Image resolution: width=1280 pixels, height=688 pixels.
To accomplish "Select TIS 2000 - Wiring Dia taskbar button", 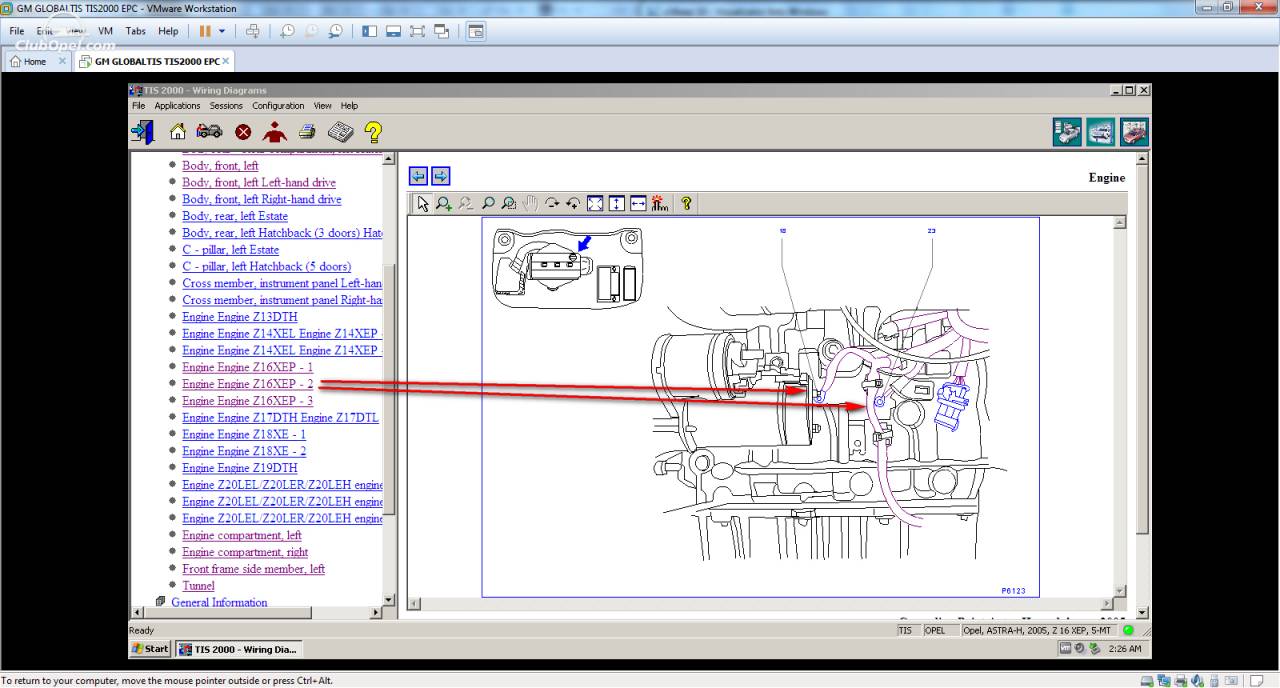I will (x=238, y=649).
